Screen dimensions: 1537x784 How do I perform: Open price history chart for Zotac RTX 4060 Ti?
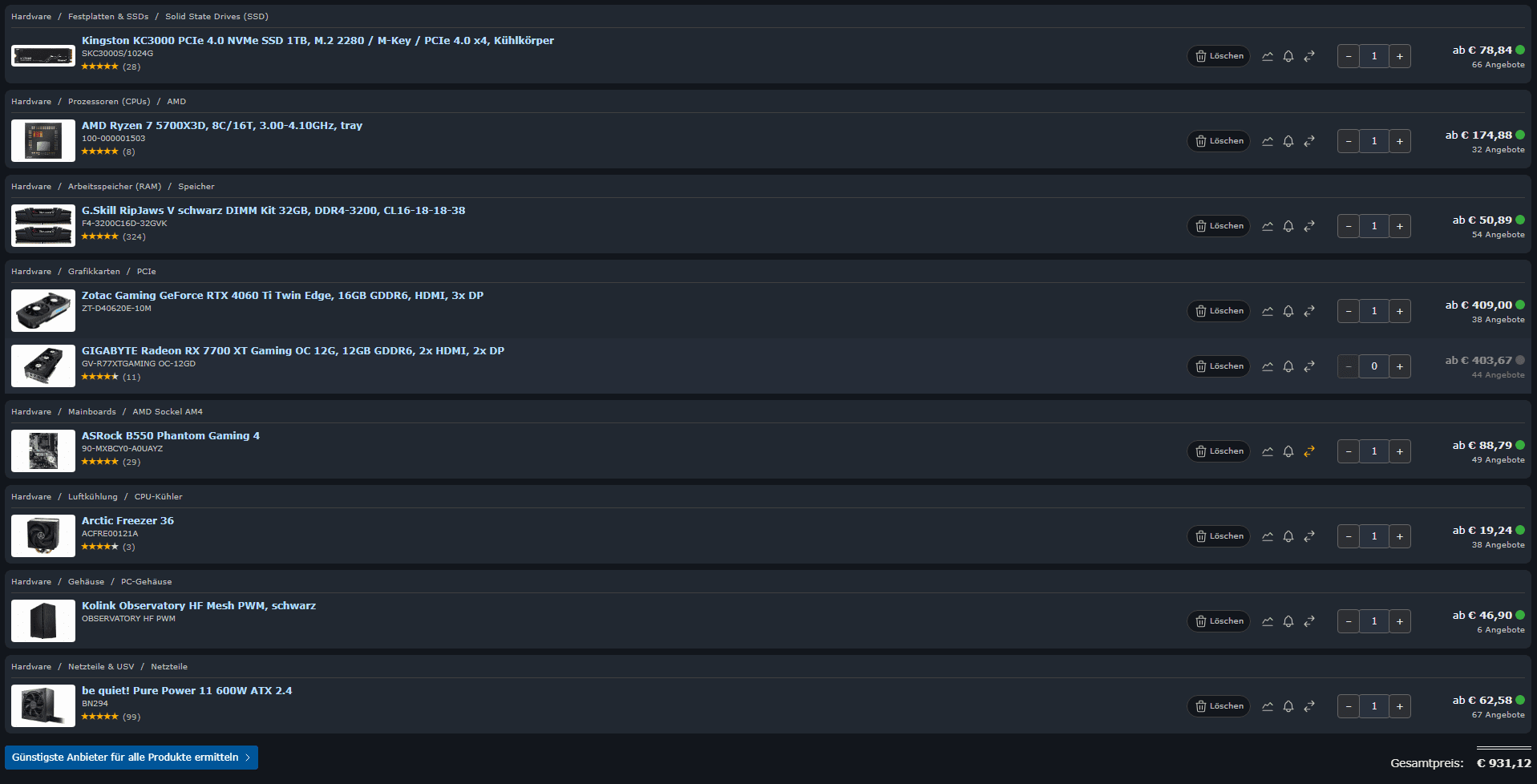click(1268, 311)
